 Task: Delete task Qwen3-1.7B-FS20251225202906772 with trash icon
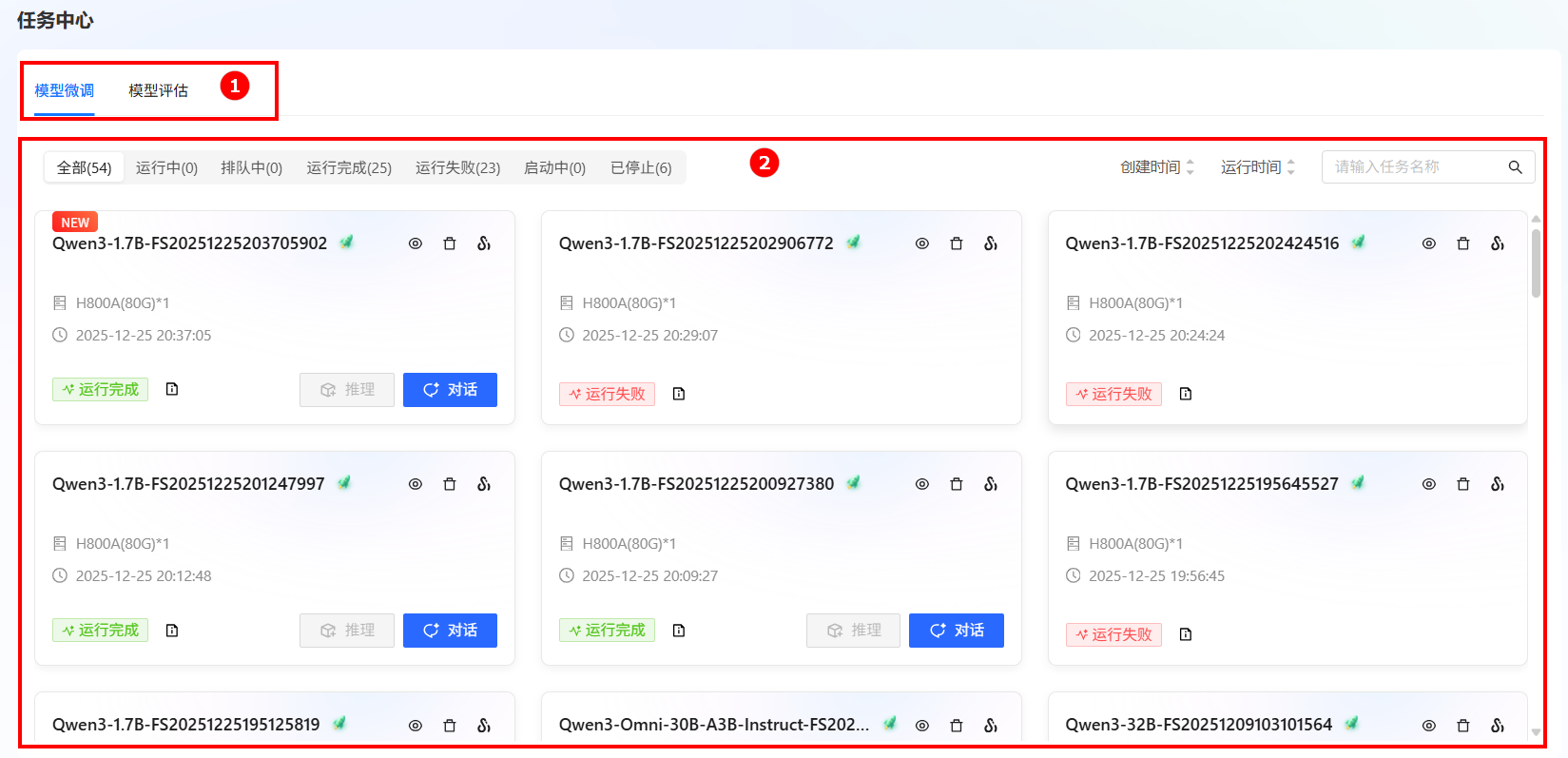(957, 243)
